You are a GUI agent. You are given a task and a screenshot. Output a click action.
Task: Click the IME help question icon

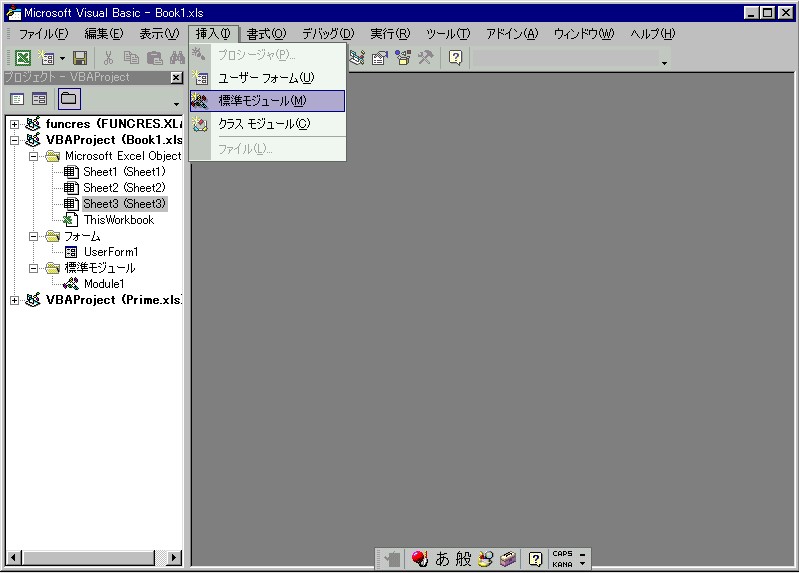click(x=535, y=559)
